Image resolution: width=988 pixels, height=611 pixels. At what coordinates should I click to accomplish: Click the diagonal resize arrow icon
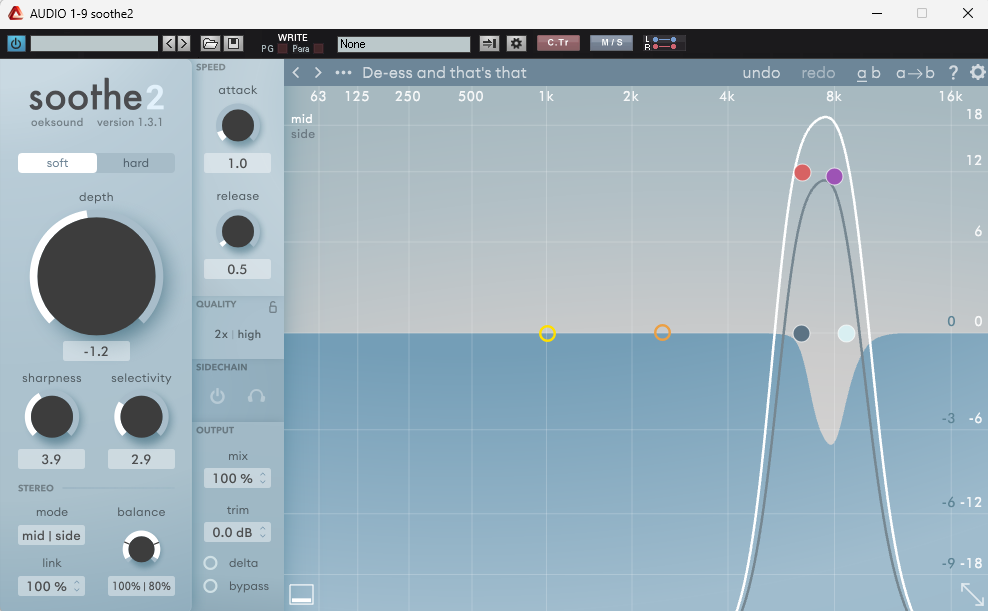click(972, 594)
